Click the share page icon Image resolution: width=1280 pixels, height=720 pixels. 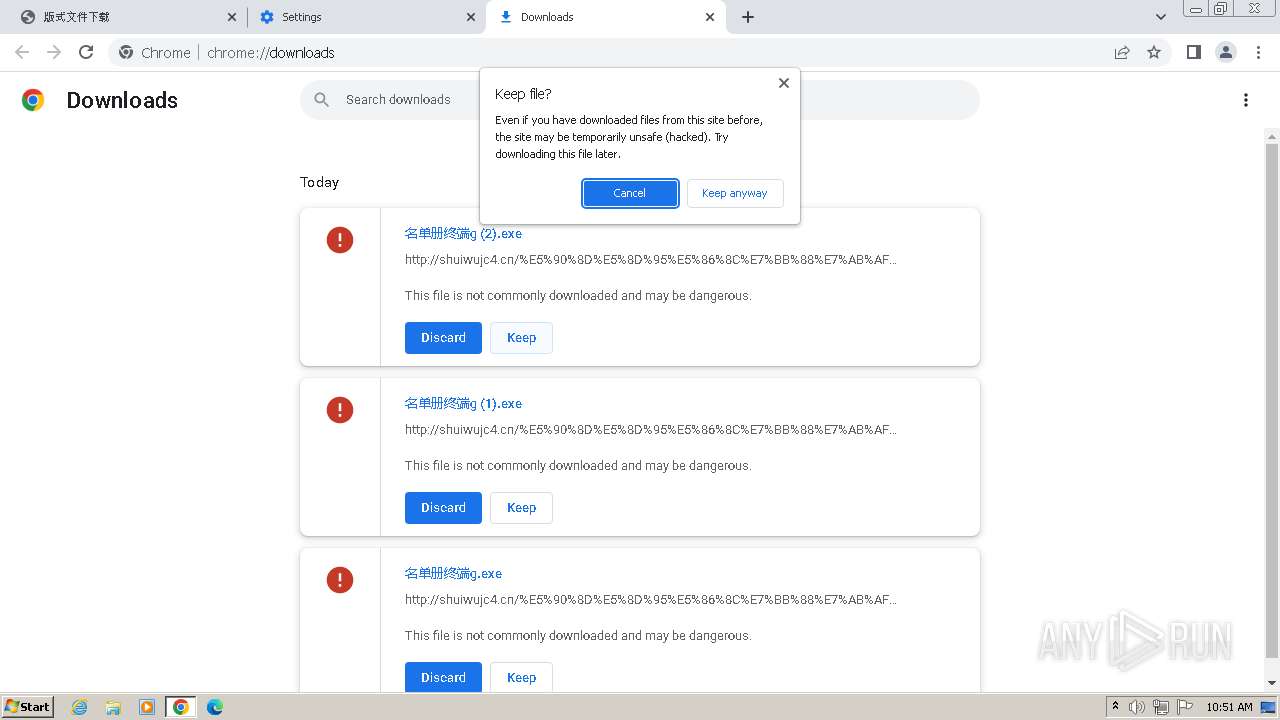pos(1122,52)
